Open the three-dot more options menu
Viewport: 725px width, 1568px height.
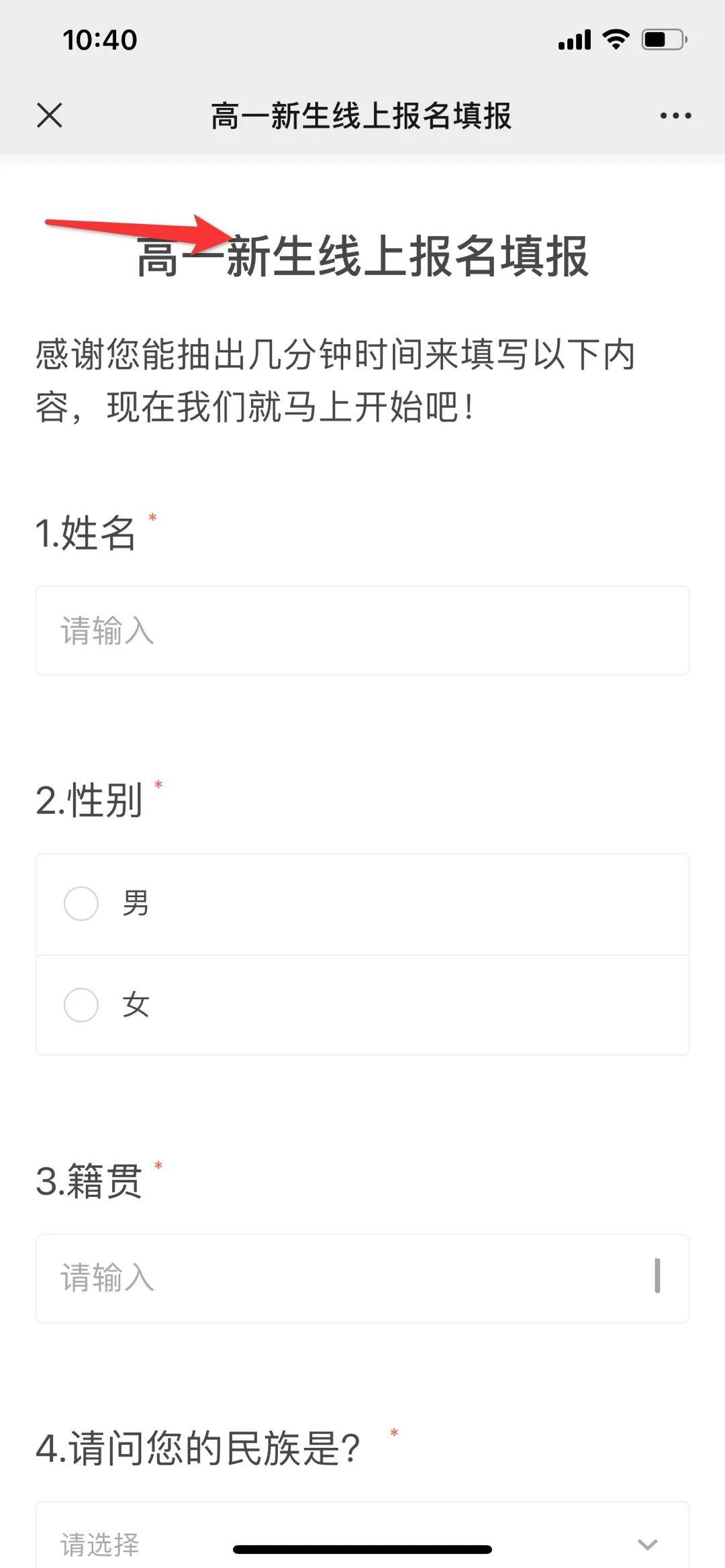pyautogui.click(x=675, y=115)
